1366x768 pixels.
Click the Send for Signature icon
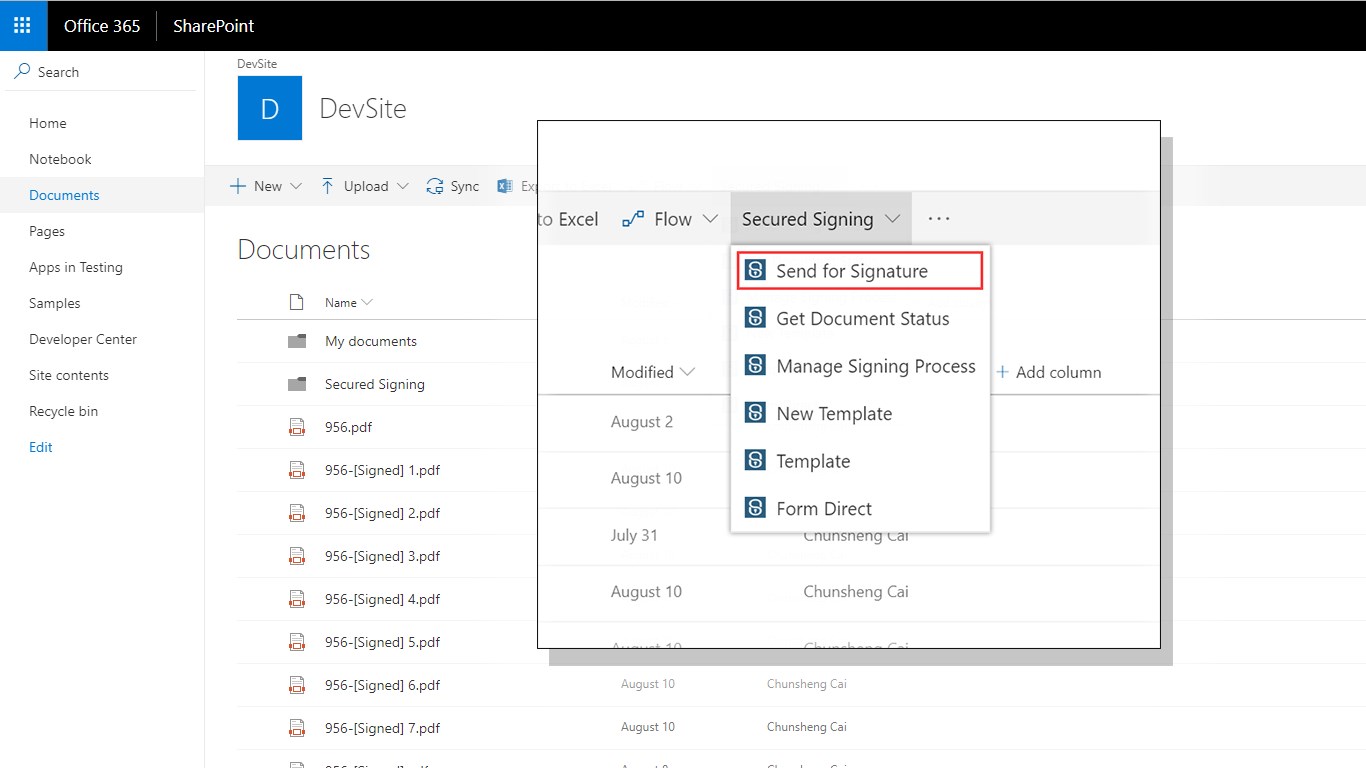756,271
